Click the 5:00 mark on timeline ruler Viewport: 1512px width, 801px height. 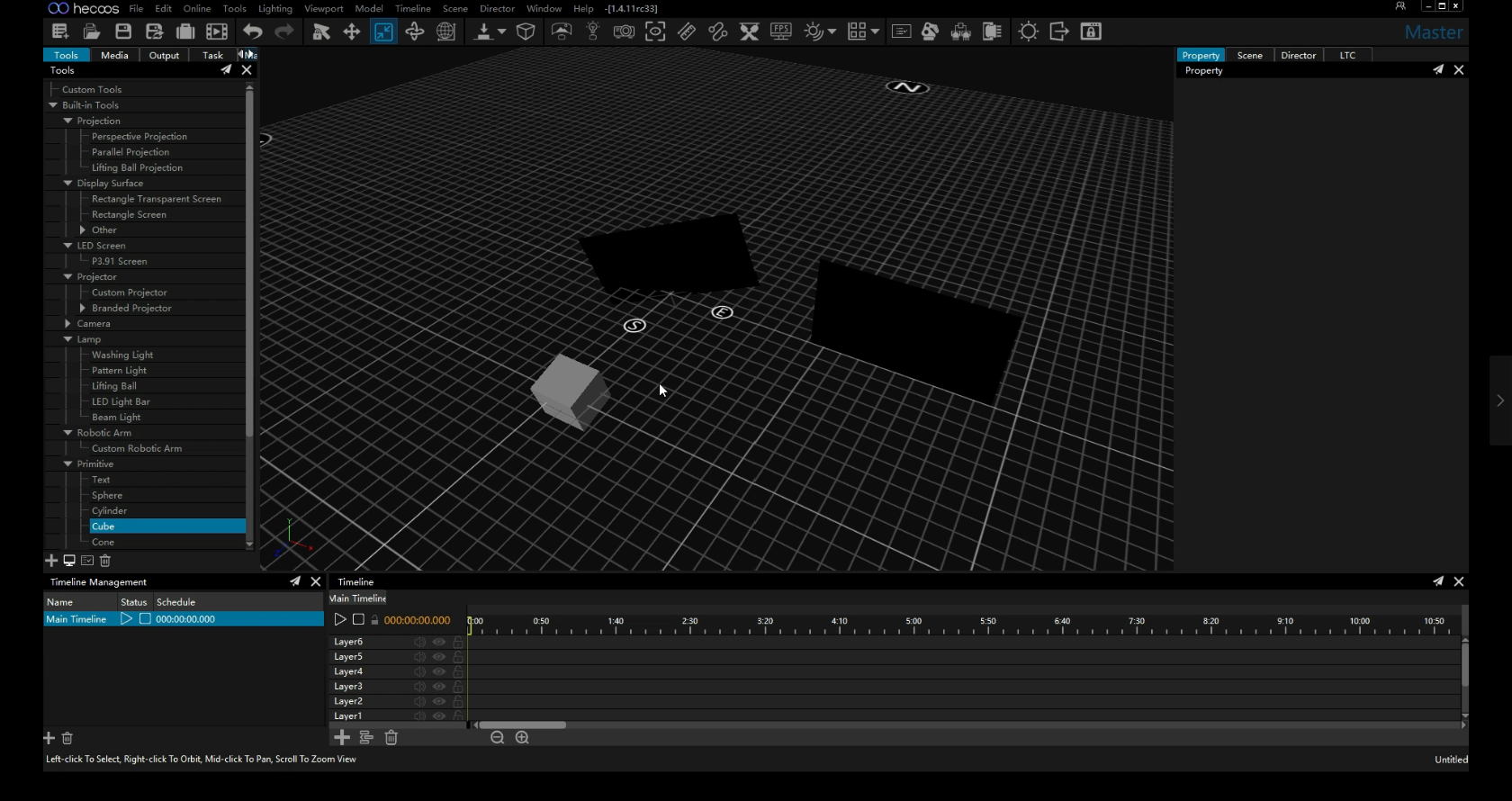[913, 621]
